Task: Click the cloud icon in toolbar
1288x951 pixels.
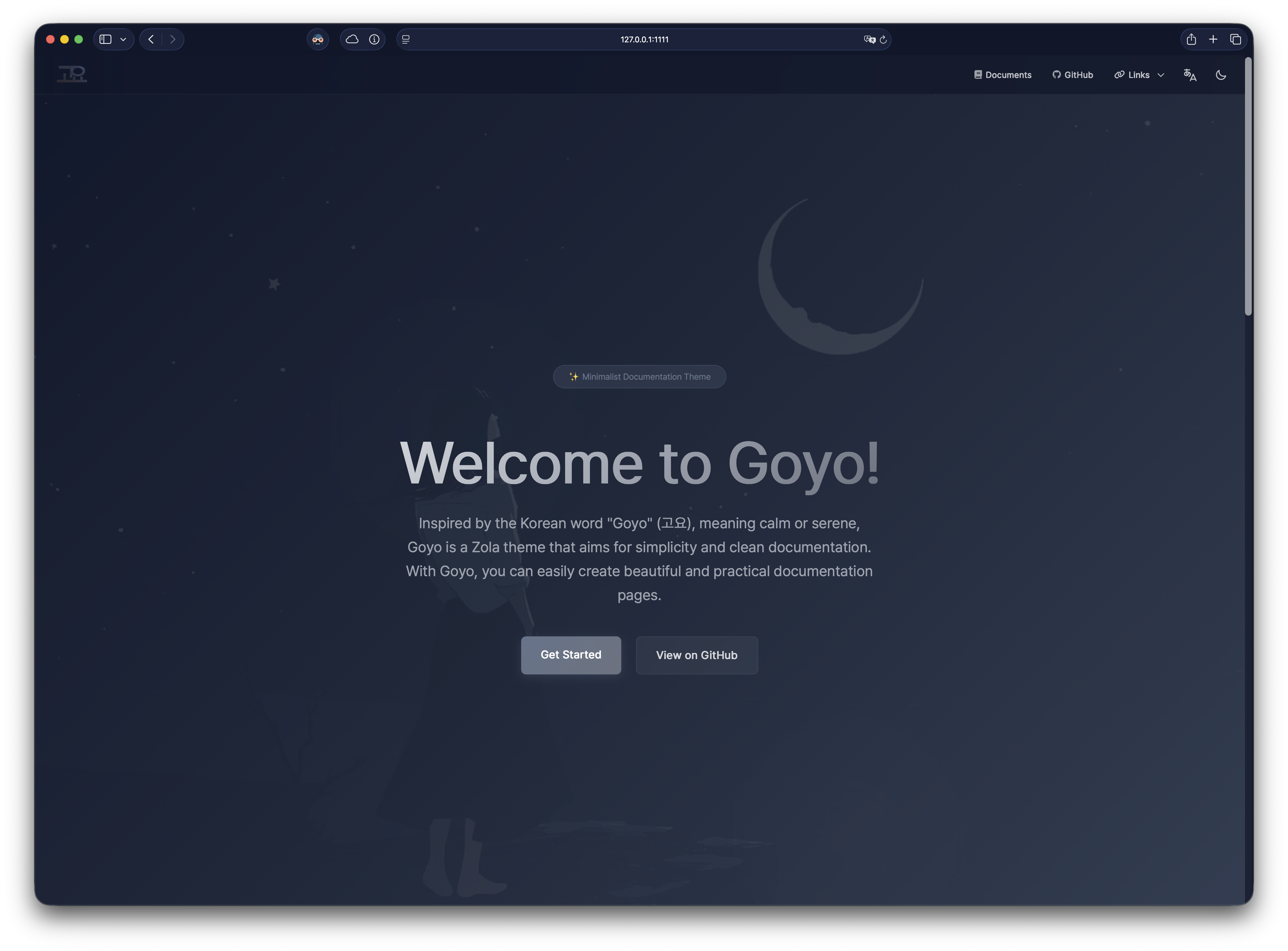Action: click(352, 39)
